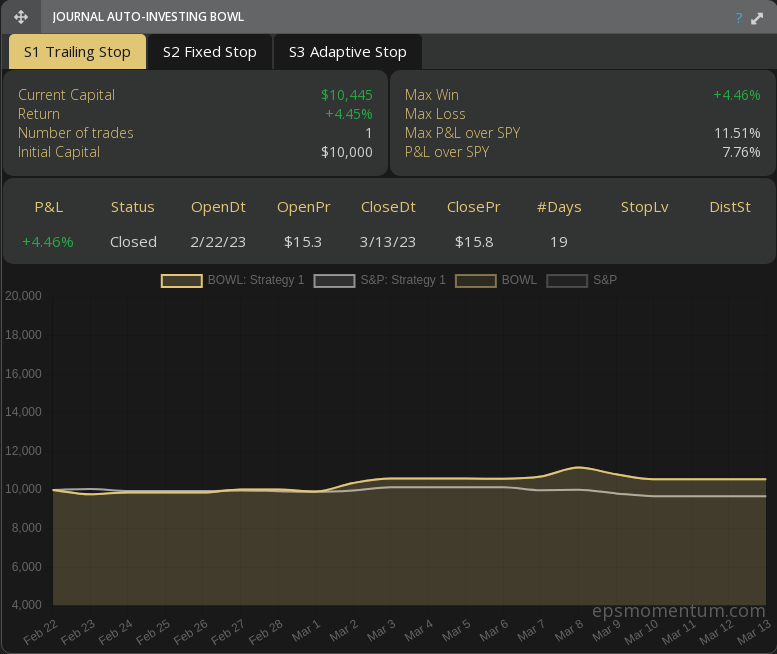Screen dimensions: 777x654
Task: Click the ClosePr column header
Action: pos(473,207)
